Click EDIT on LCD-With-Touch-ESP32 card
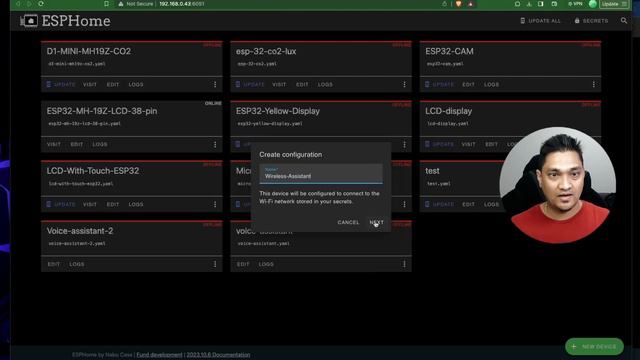Viewport: 640px width, 360px height. point(113,204)
